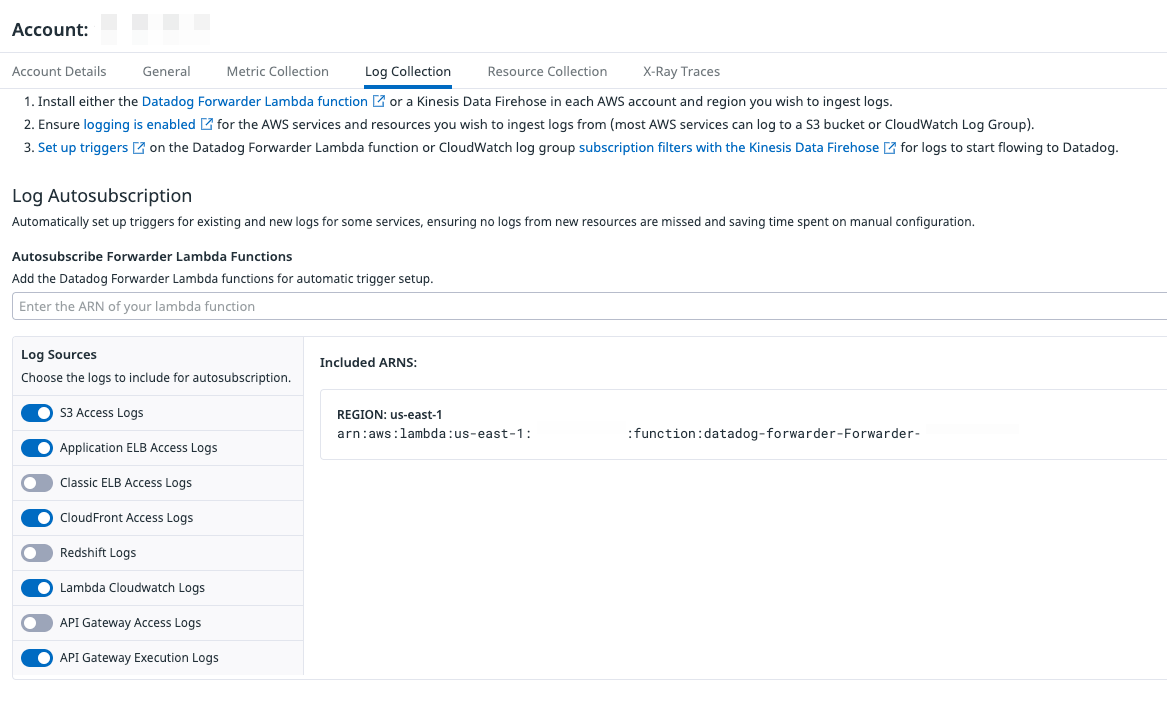
Task: Disable API Gateway Execution Logs
Action: click(36, 658)
